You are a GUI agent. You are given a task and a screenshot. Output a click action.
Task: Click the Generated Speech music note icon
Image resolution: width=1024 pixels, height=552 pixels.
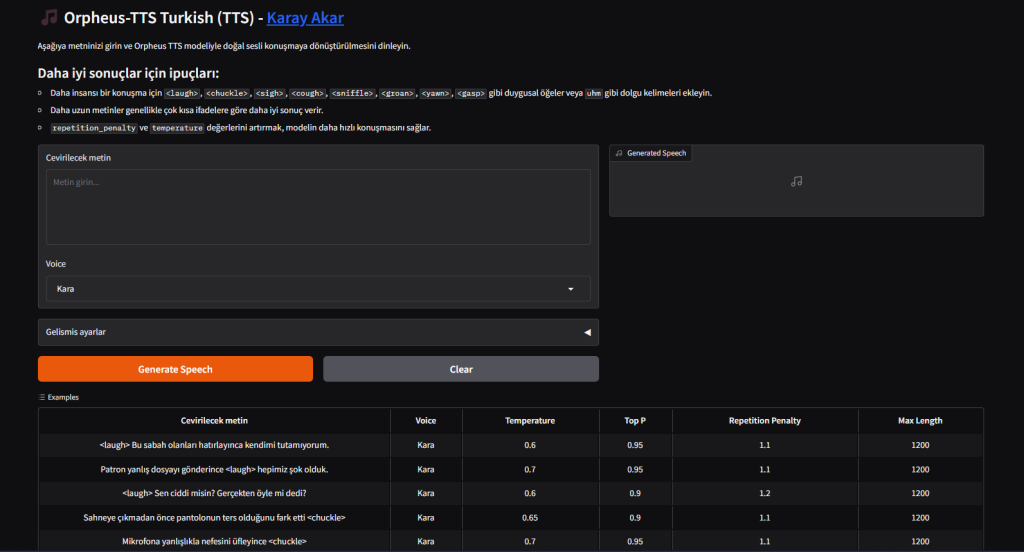[x=619, y=153]
